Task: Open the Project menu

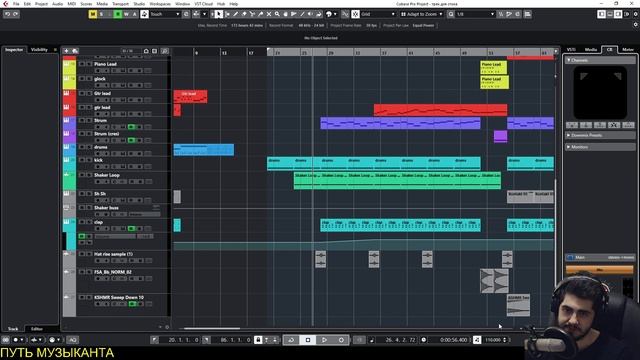Action: [x=41, y=4]
